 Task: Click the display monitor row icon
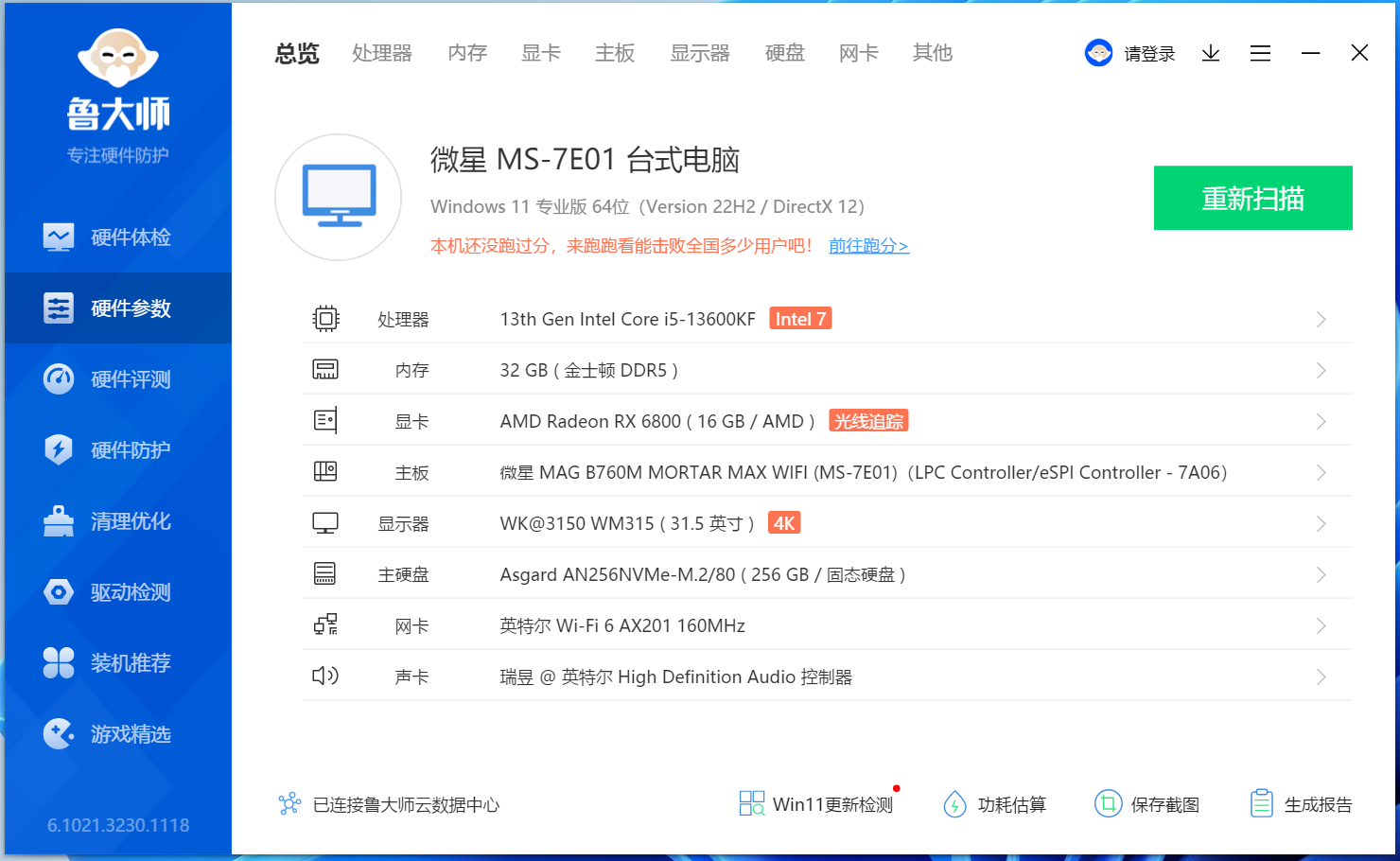(325, 523)
